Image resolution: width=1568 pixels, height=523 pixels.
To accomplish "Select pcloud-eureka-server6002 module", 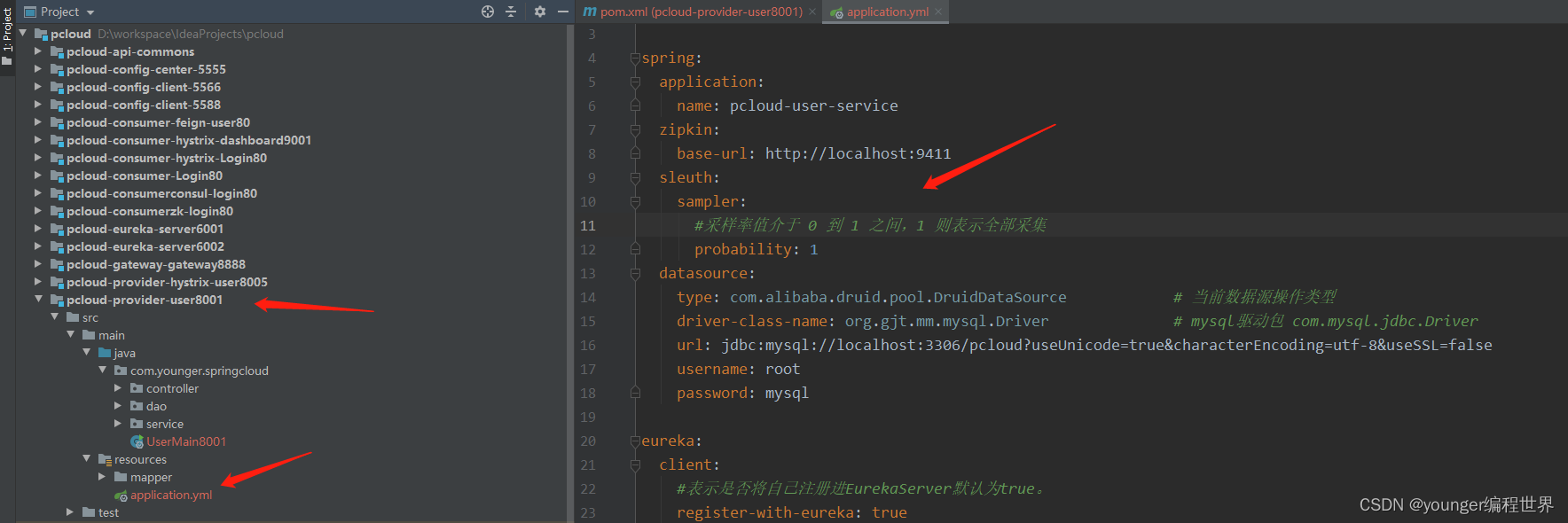I will point(145,246).
